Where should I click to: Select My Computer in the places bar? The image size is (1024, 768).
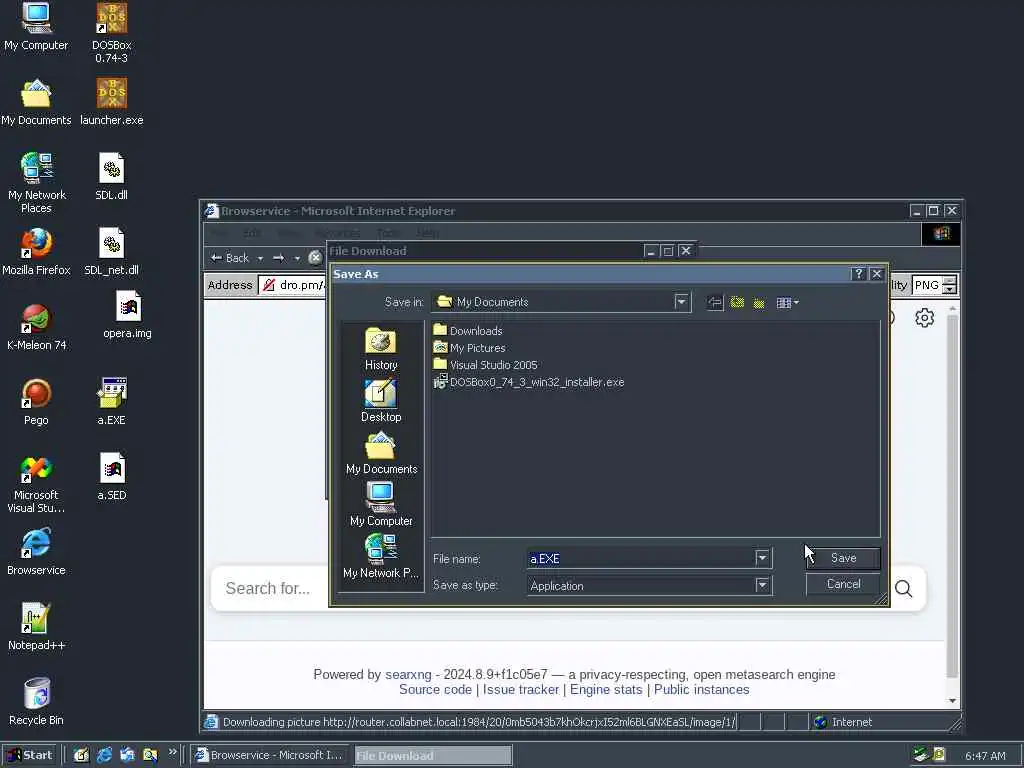(381, 505)
